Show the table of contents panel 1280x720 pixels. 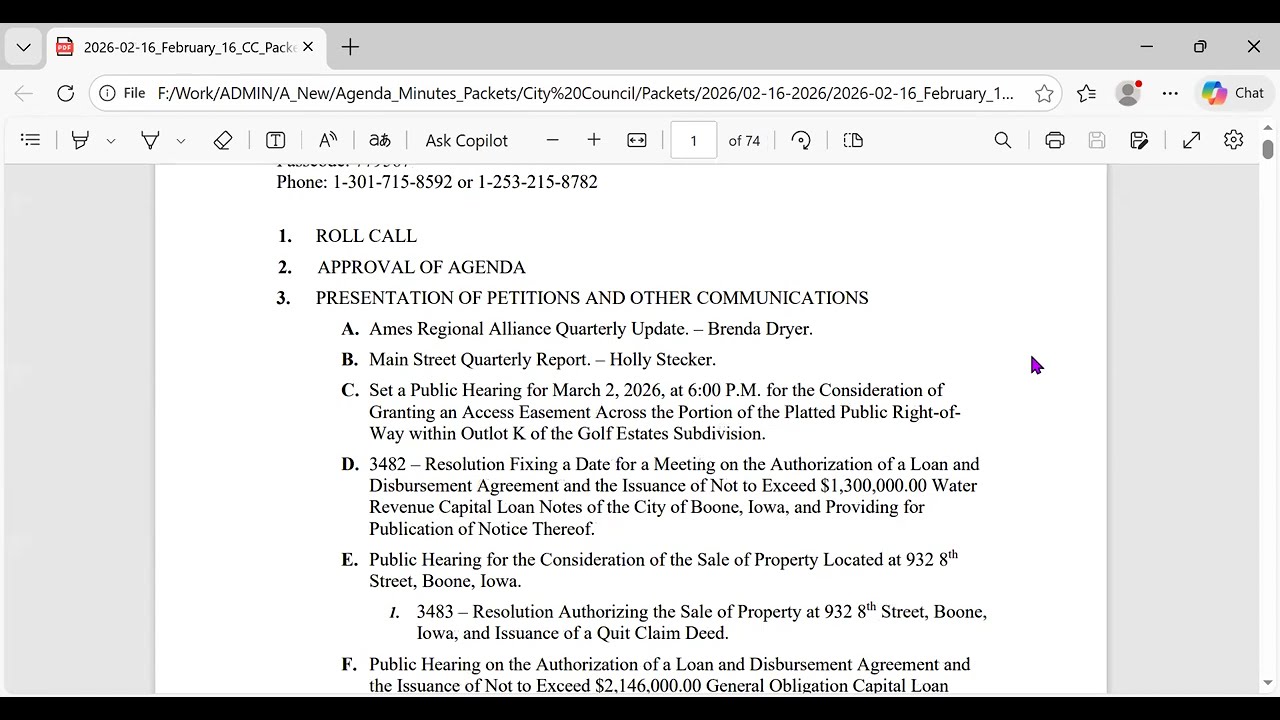(x=30, y=140)
